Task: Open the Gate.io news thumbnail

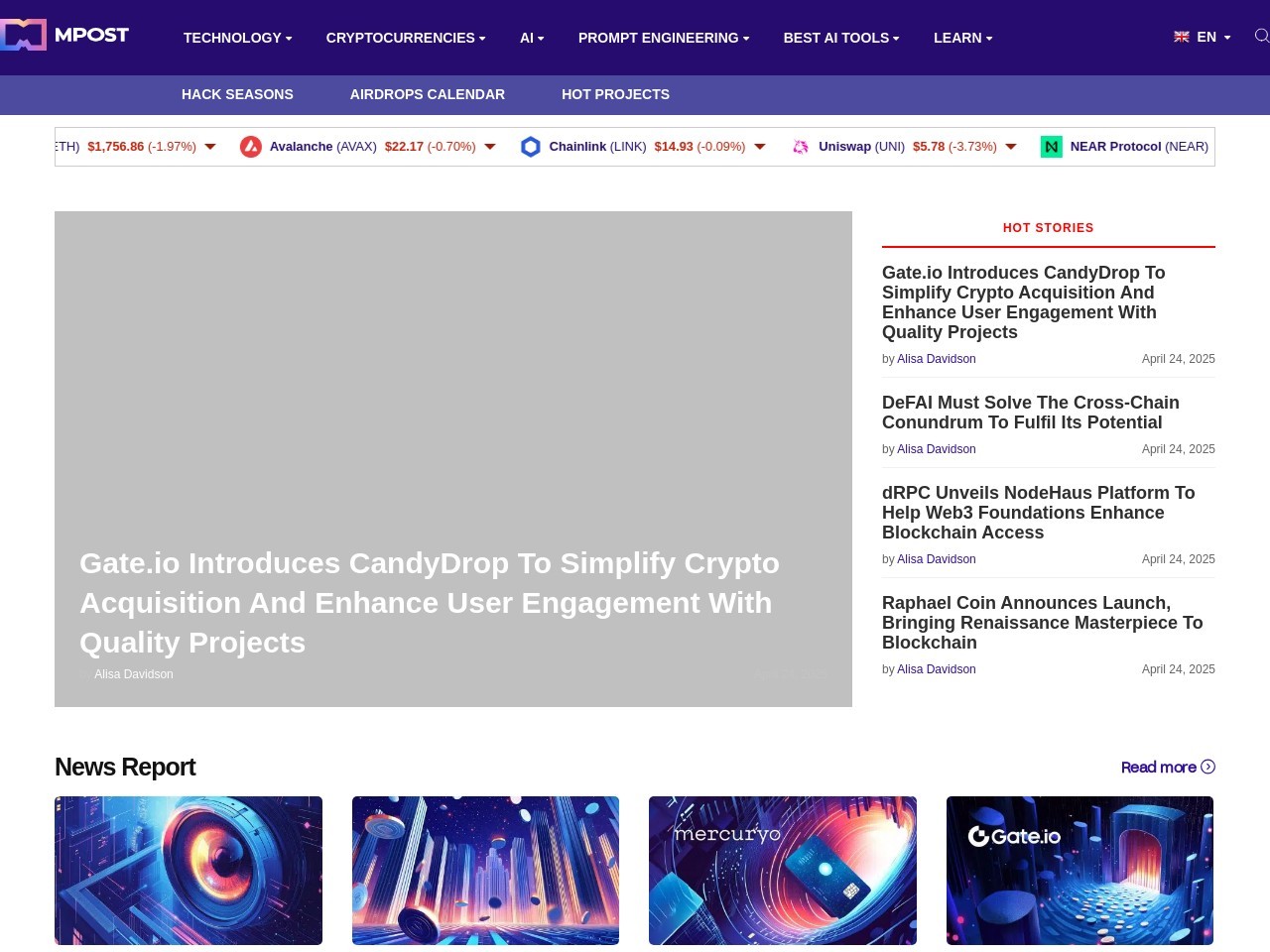Action: [x=1079, y=871]
